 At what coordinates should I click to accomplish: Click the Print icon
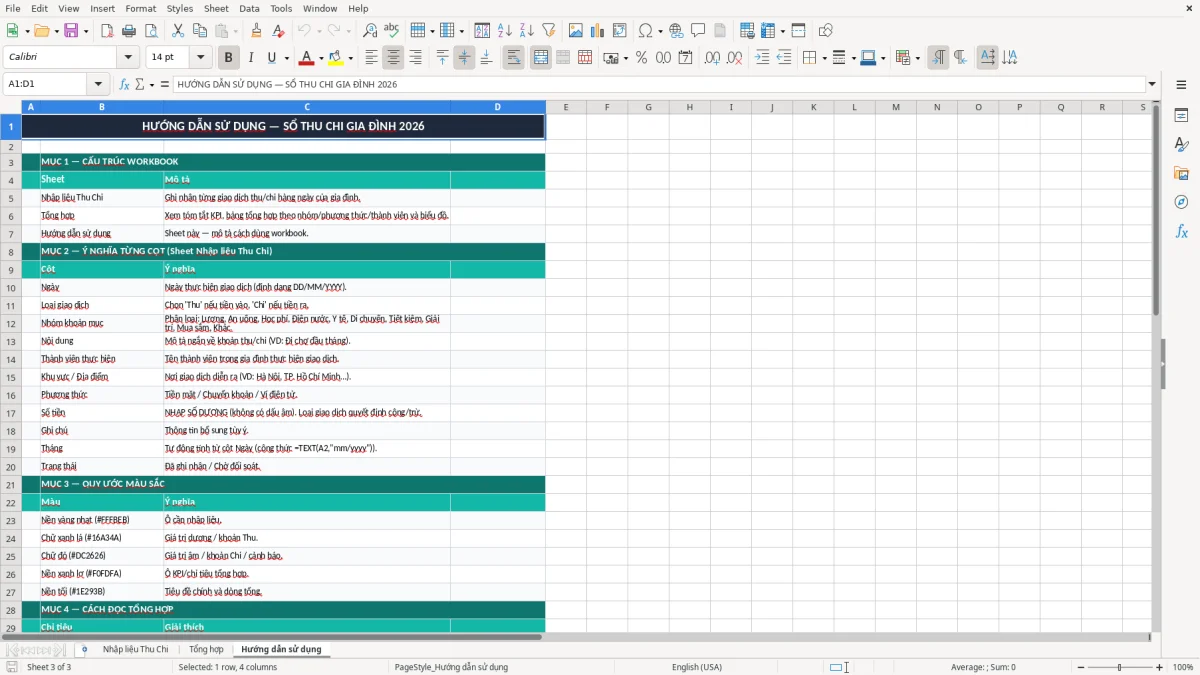click(x=129, y=31)
